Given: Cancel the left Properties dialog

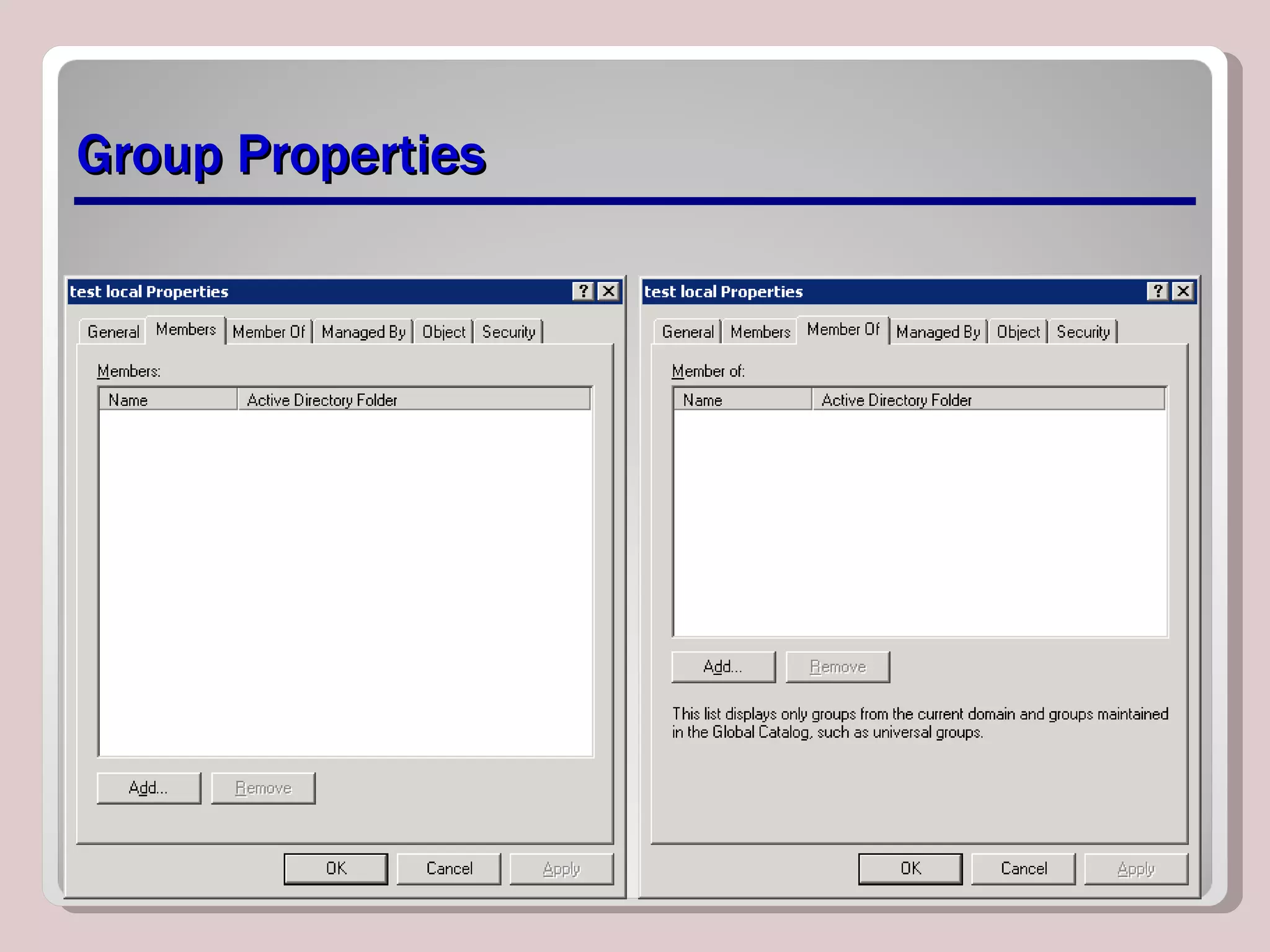Looking at the screenshot, I should click(x=449, y=869).
